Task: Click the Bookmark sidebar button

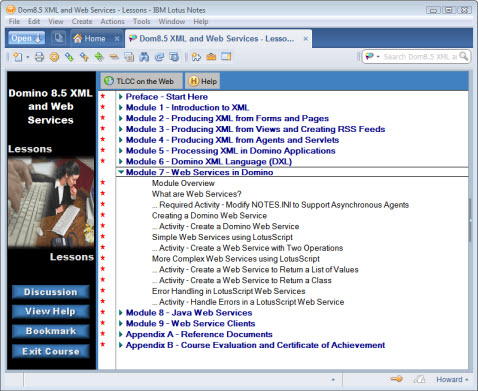Action: click(x=51, y=331)
